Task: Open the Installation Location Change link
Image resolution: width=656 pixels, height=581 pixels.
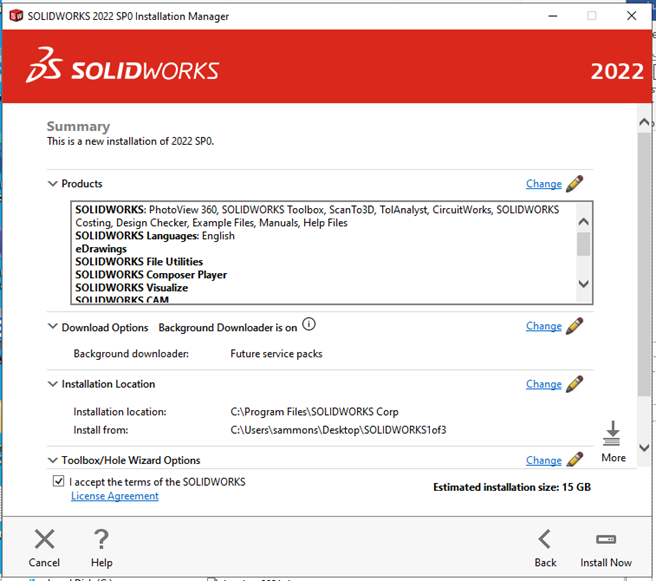Action: tap(543, 384)
